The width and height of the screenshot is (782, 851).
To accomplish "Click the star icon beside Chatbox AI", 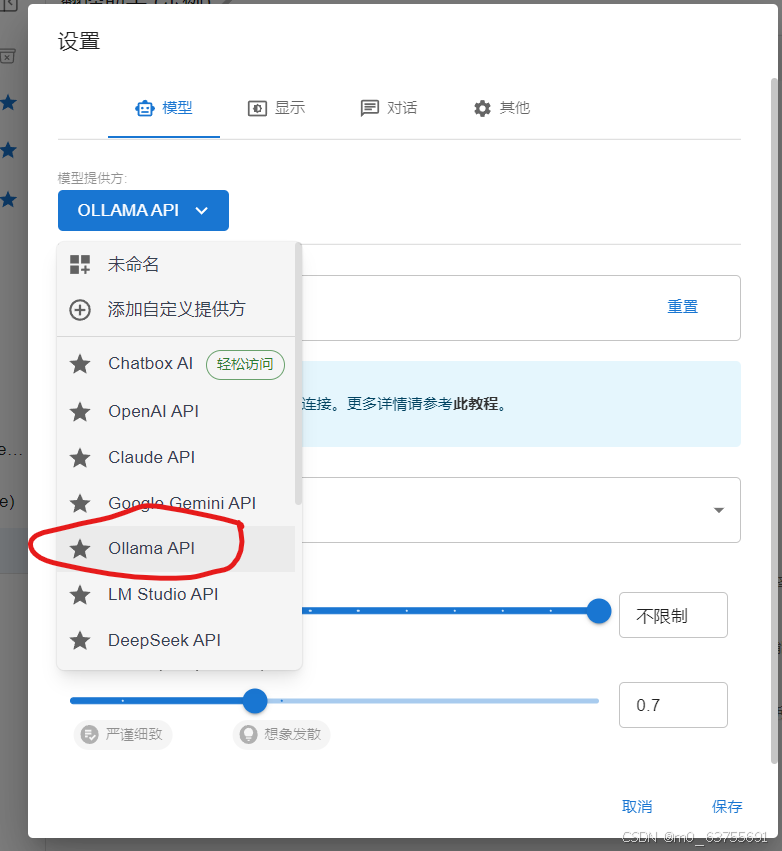I will [x=80, y=364].
